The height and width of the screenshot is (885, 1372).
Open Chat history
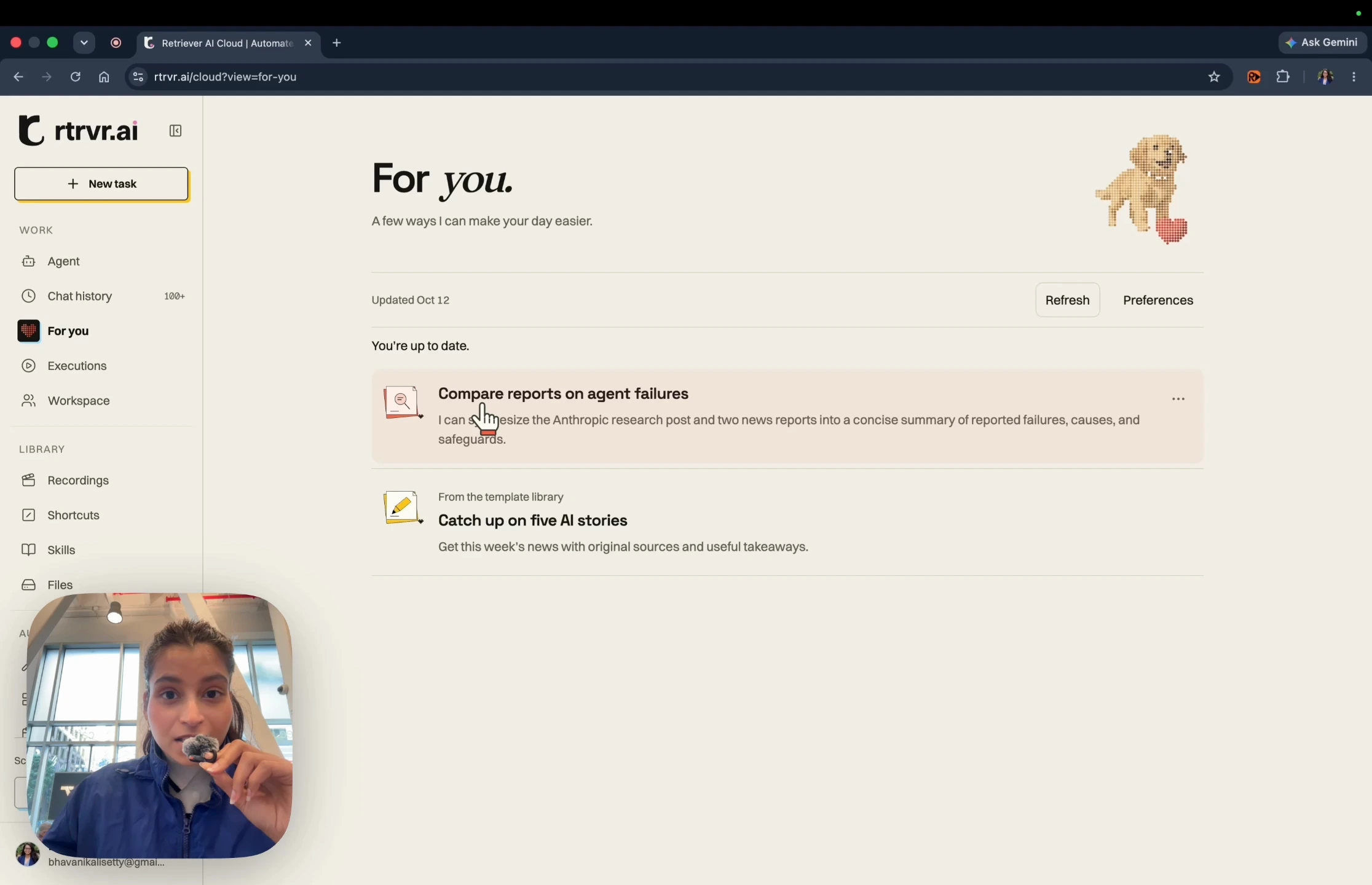click(101, 296)
